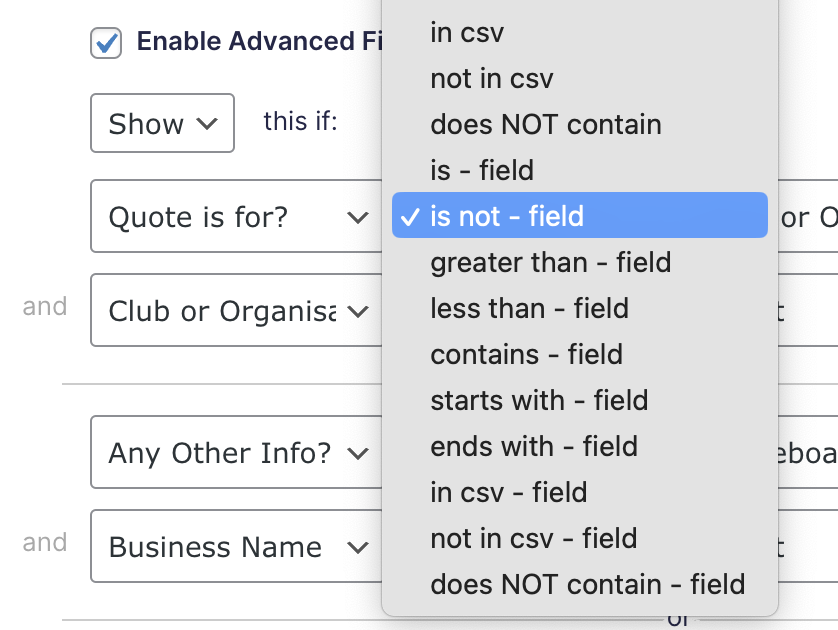Expand the 'Quote is for?' field dropdown
The width and height of the screenshot is (838, 630).
point(236,217)
